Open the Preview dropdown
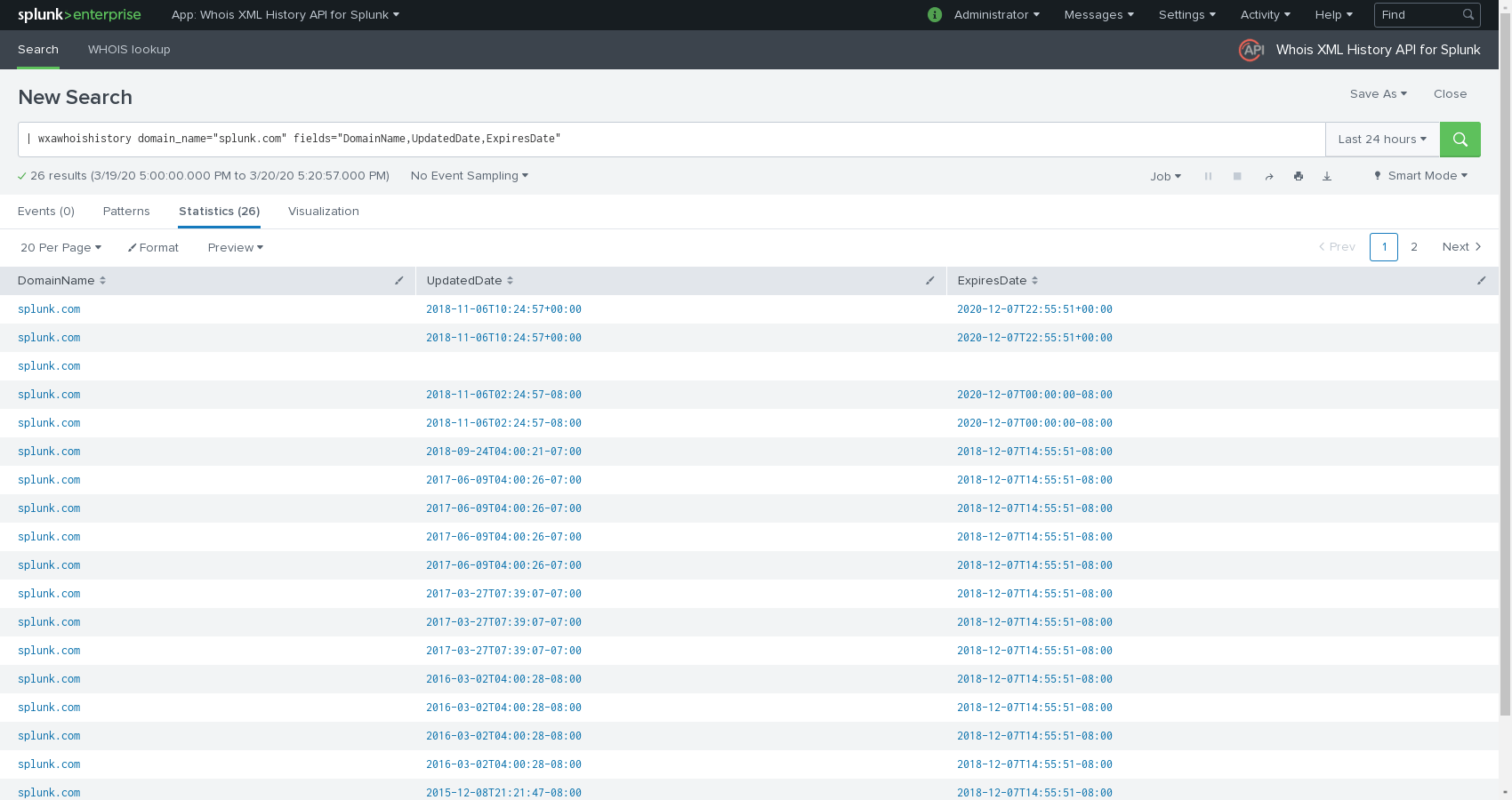Image resolution: width=1512 pixels, height=800 pixels. coord(236,248)
